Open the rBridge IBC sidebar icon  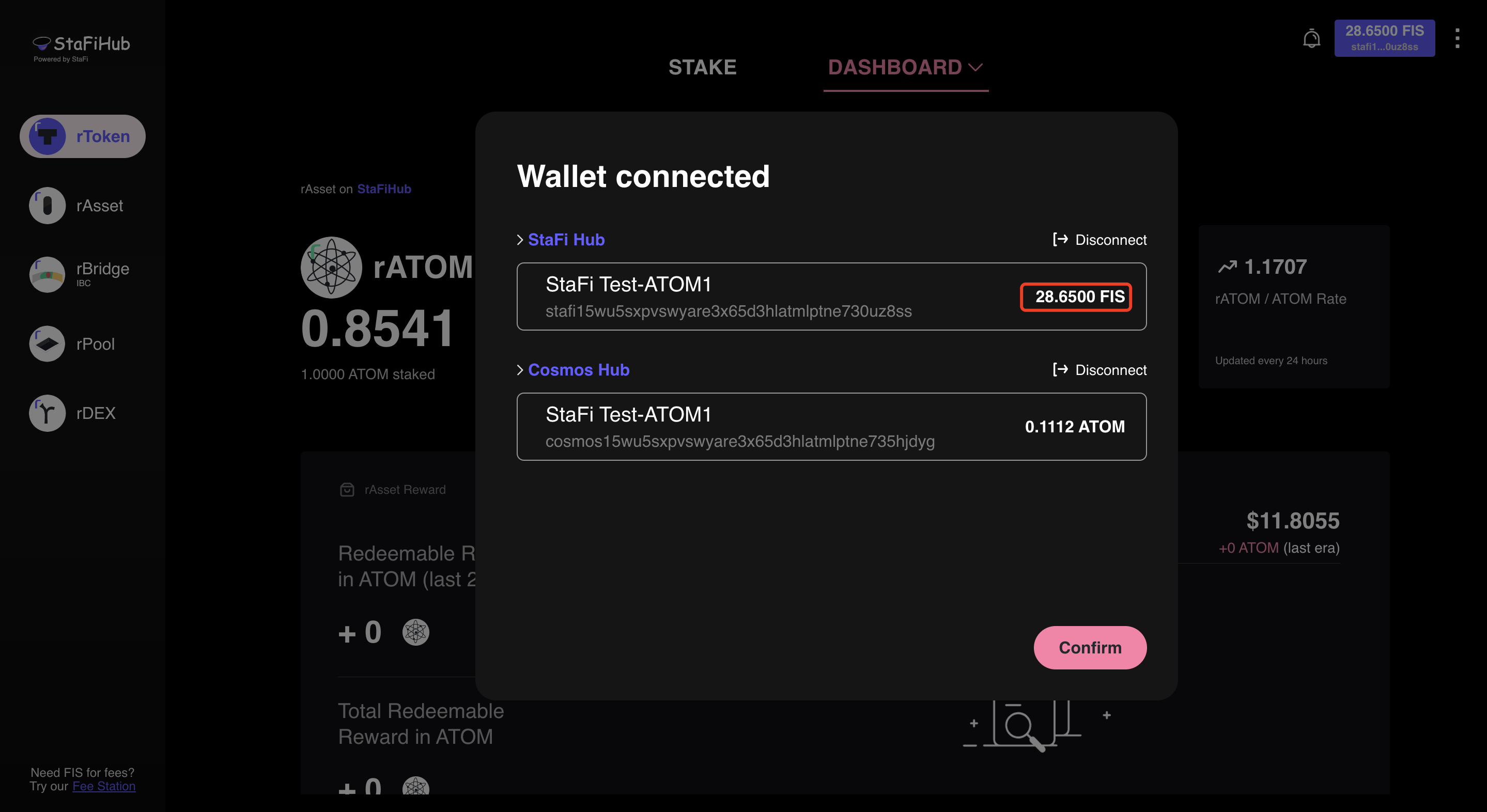click(48, 275)
